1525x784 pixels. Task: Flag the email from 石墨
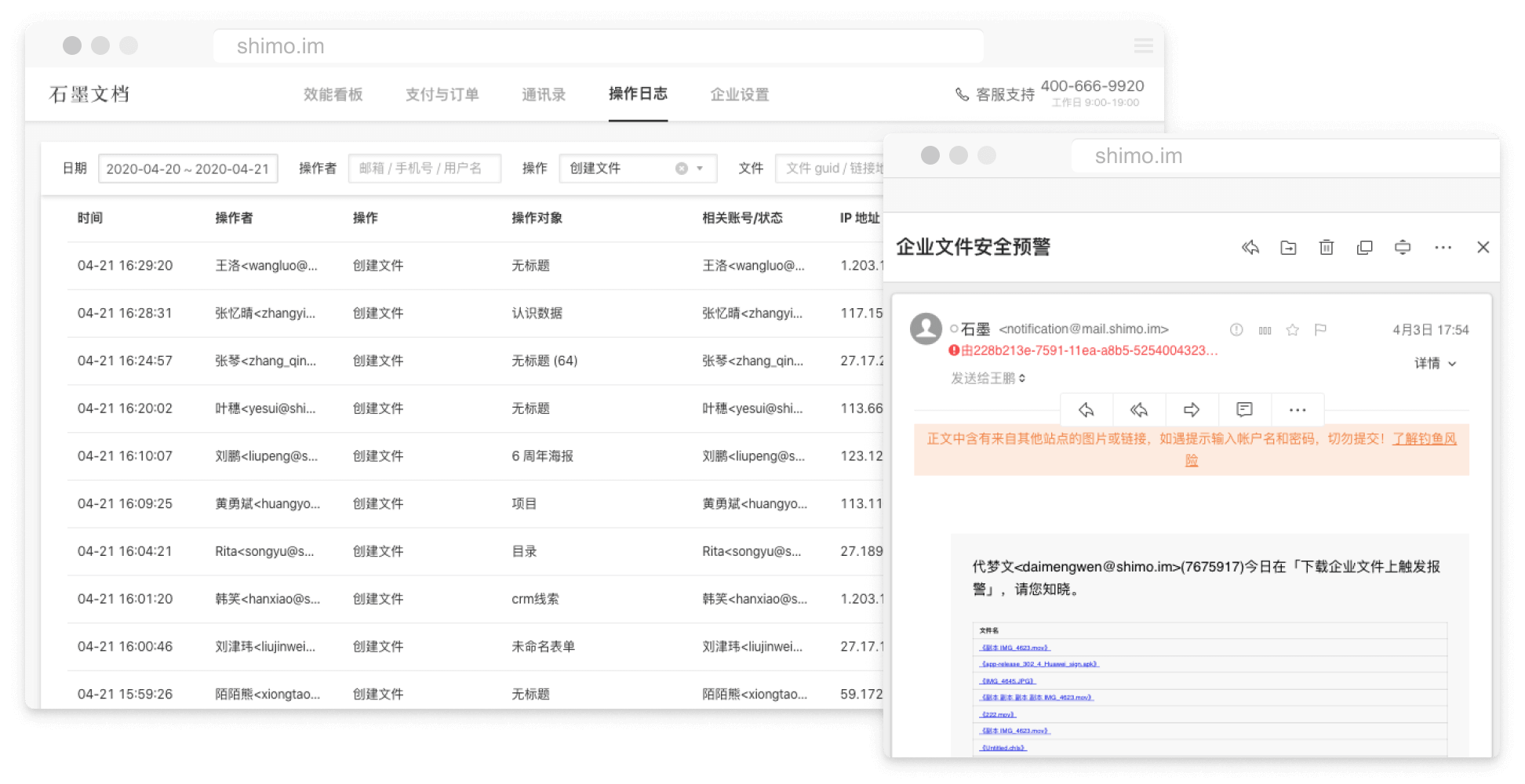click(1320, 330)
